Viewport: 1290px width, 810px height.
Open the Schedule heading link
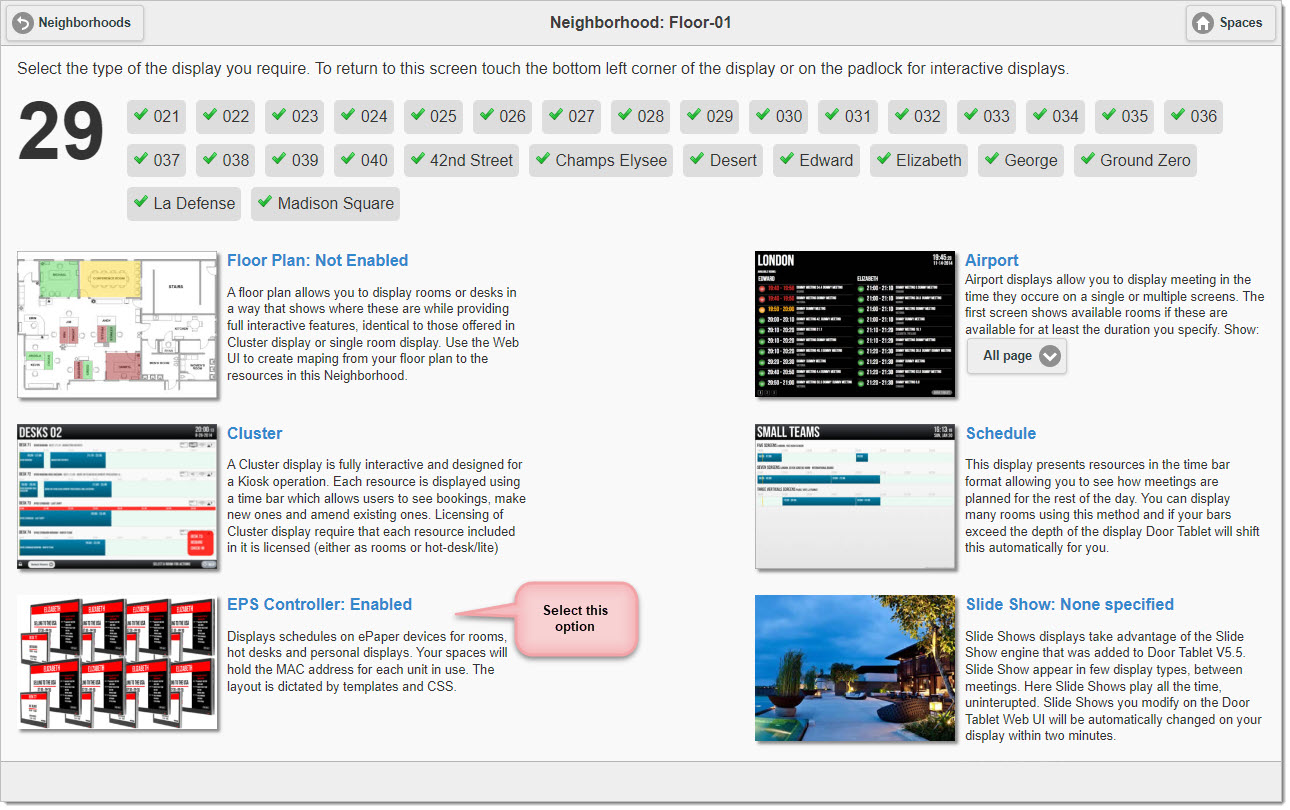1000,433
